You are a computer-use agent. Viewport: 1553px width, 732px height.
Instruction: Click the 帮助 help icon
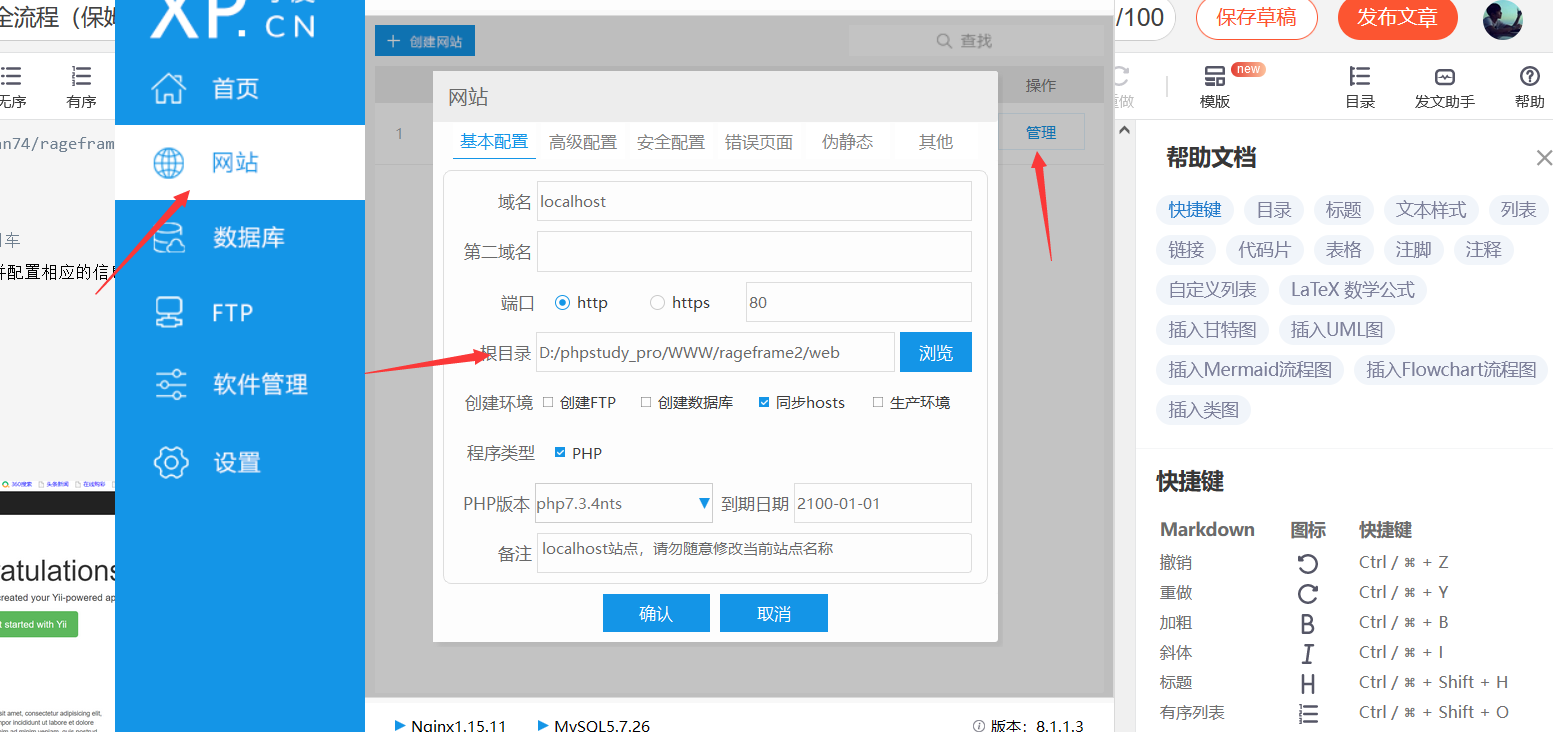coord(1528,87)
